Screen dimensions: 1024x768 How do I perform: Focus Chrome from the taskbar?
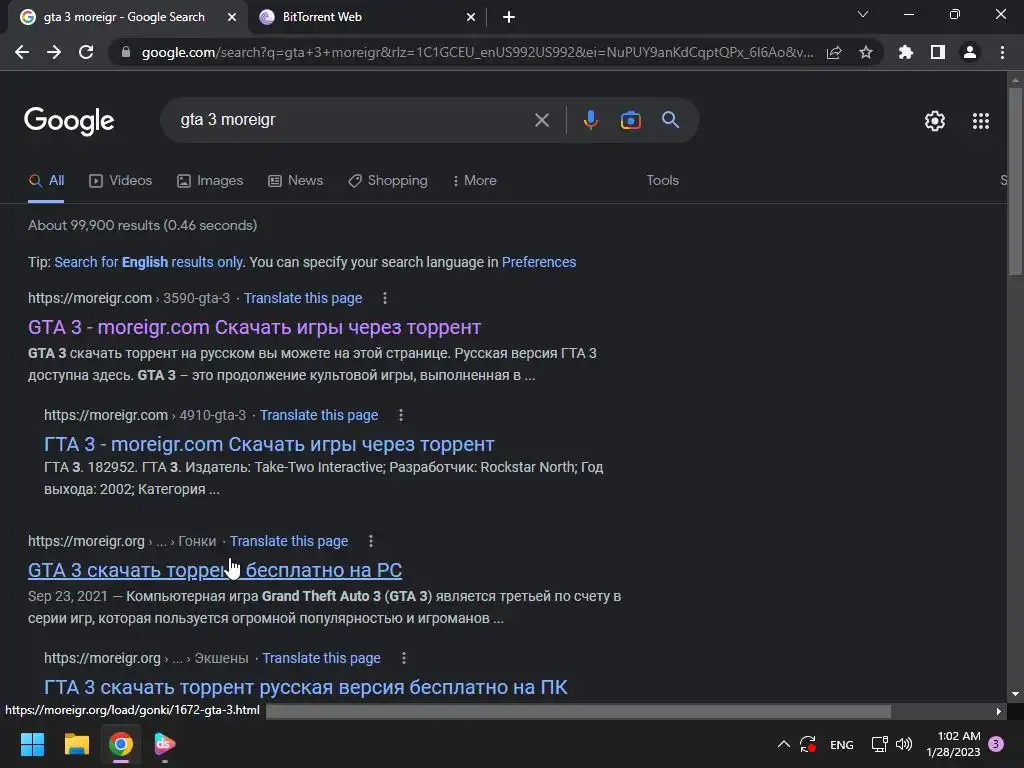coord(121,744)
